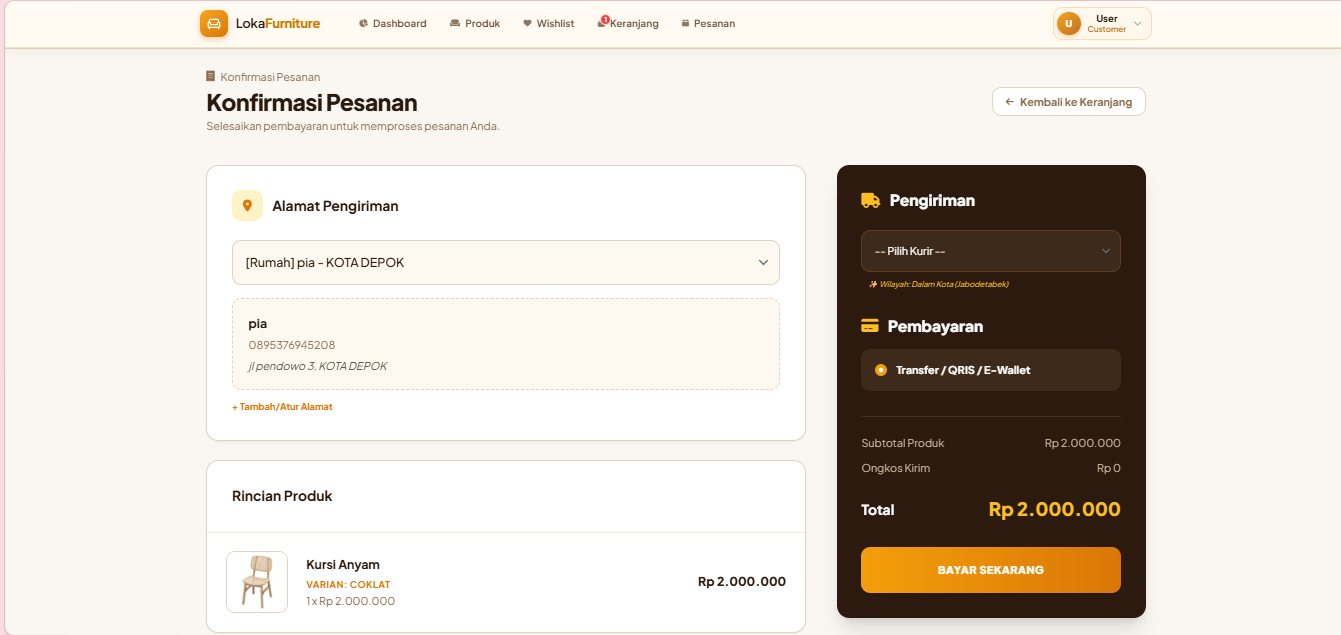The height and width of the screenshot is (635, 1341).
Task: Open the Keranjang cart page
Action: pyautogui.click(x=628, y=23)
